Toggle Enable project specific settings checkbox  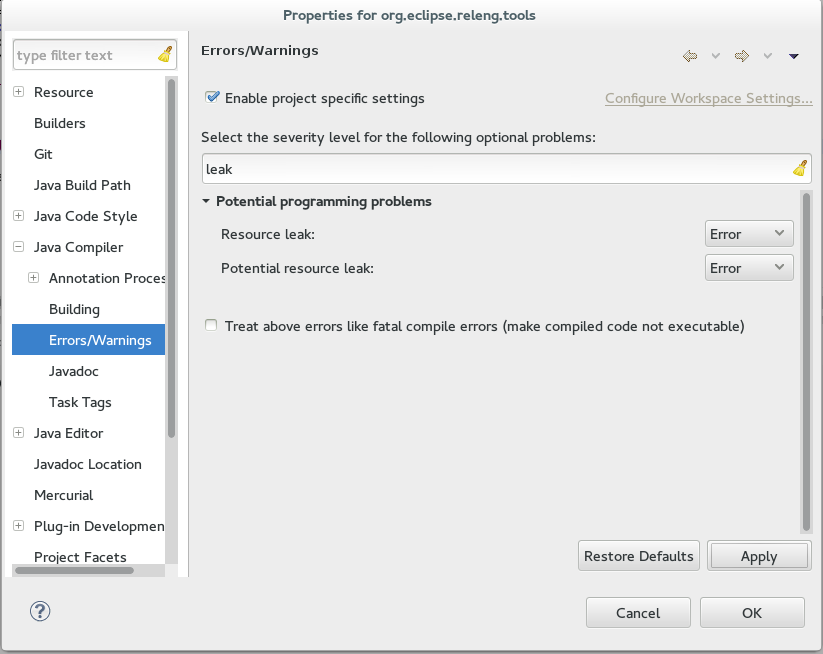[x=212, y=98]
